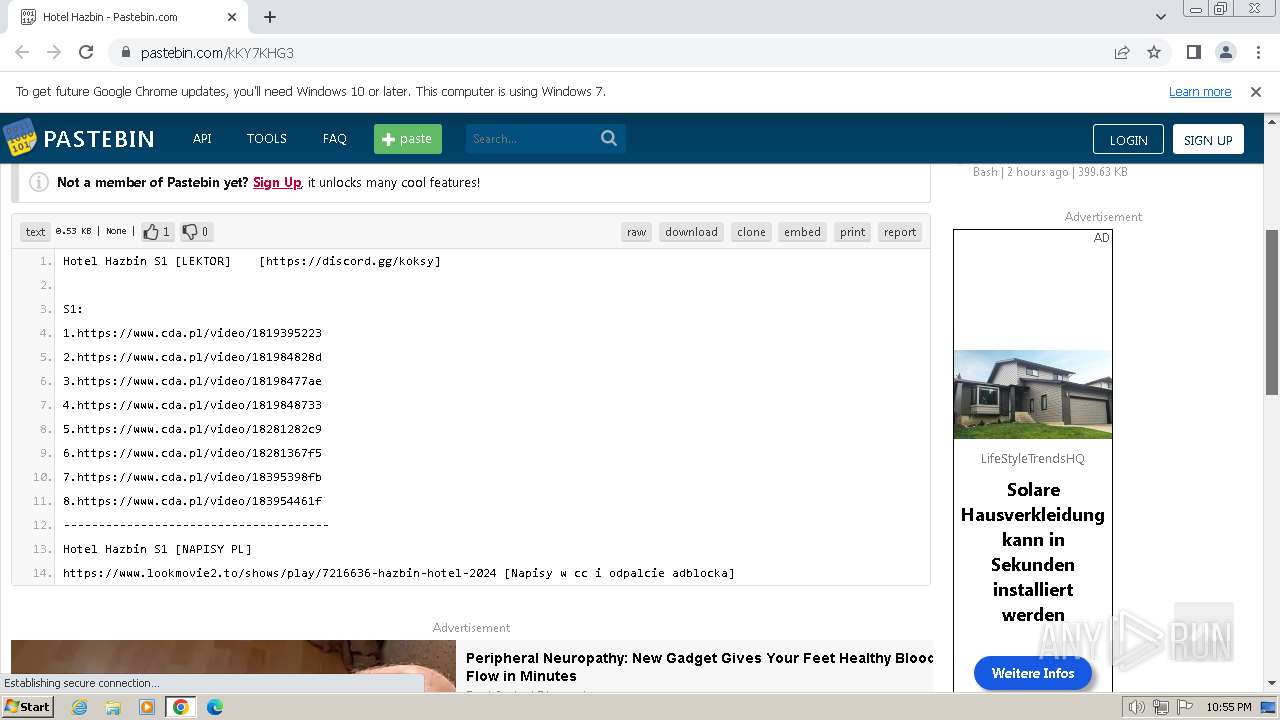
Task: Like the paste with thumbs up
Action: (x=156, y=232)
